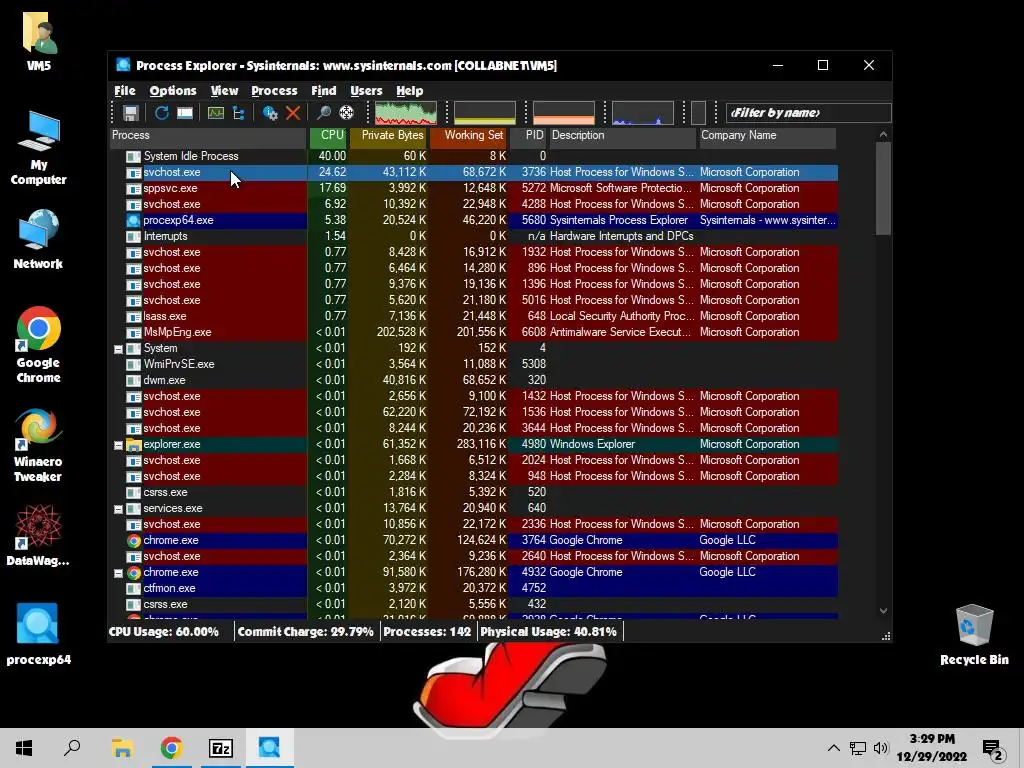The image size is (1024, 768).
Task: Collapse the services.exe tree node
Action: point(118,509)
